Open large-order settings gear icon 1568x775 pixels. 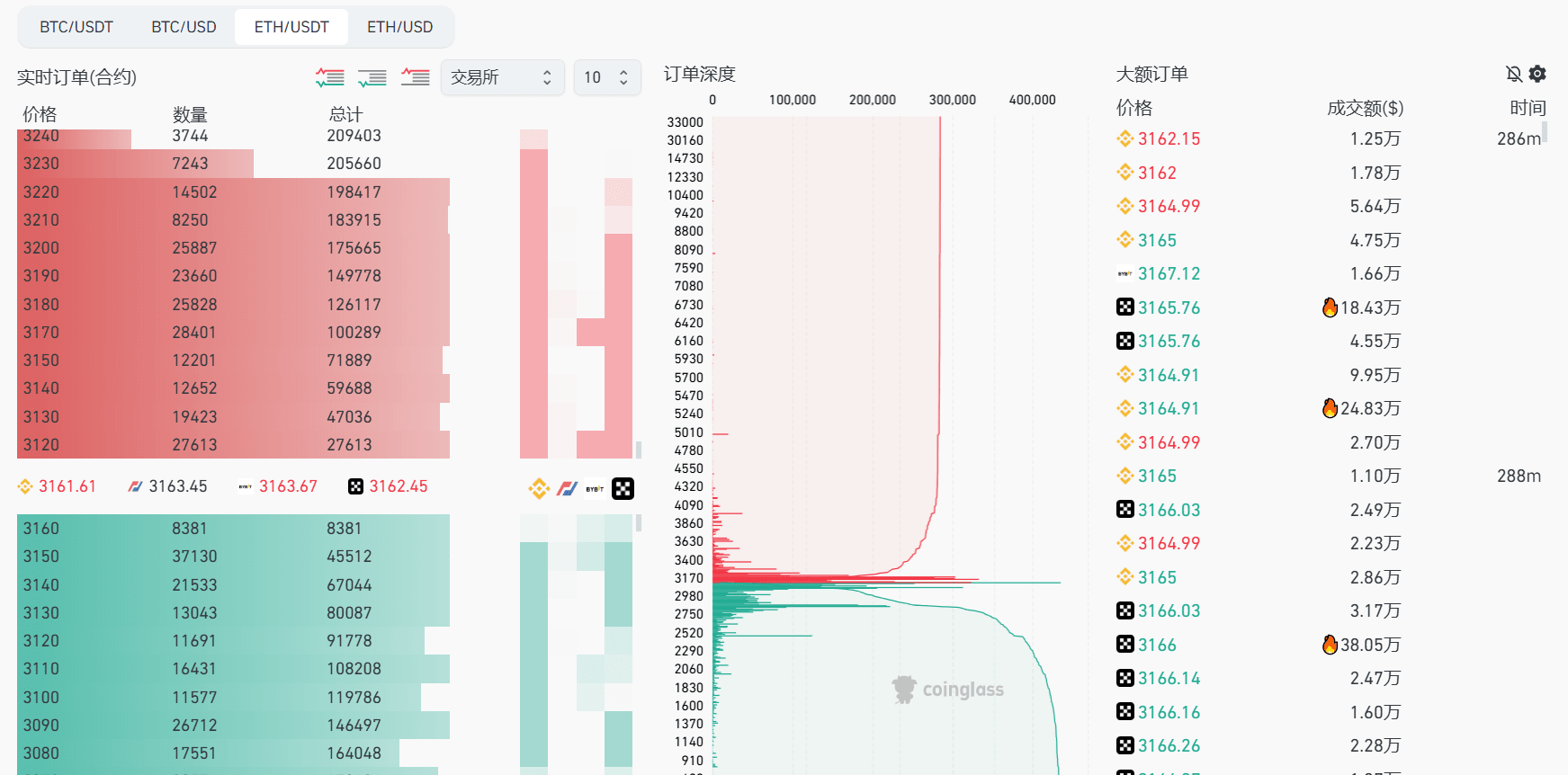pyautogui.click(x=1537, y=74)
